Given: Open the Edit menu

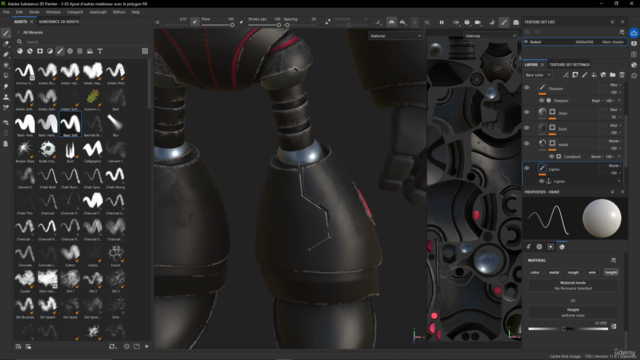Looking at the screenshot, I should (x=19, y=12).
